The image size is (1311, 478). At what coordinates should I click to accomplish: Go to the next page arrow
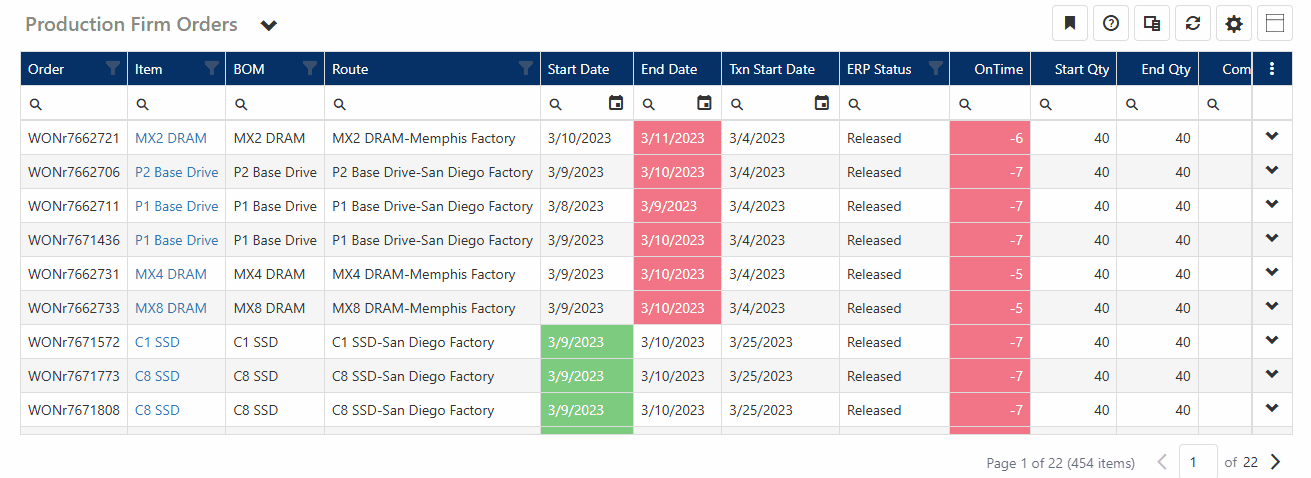pos(1275,462)
